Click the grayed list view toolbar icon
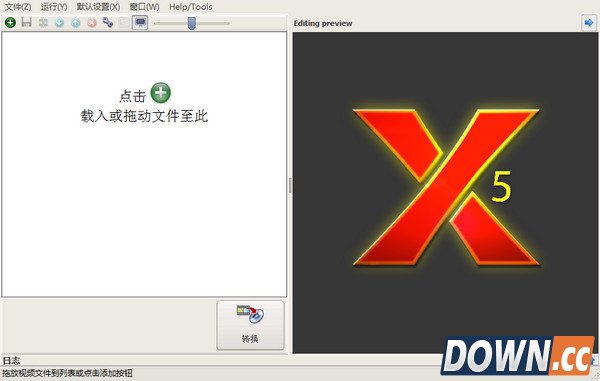The width and height of the screenshot is (600, 381). 124,23
